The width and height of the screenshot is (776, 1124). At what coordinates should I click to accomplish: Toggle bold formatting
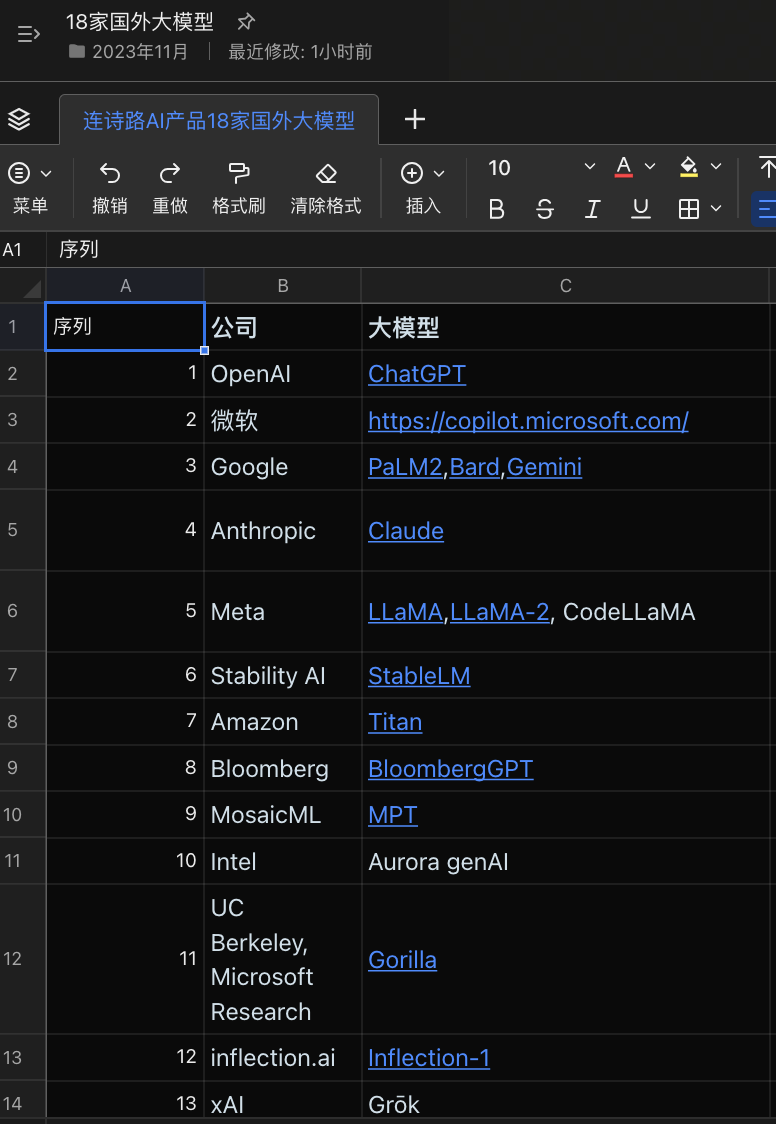click(x=496, y=209)
